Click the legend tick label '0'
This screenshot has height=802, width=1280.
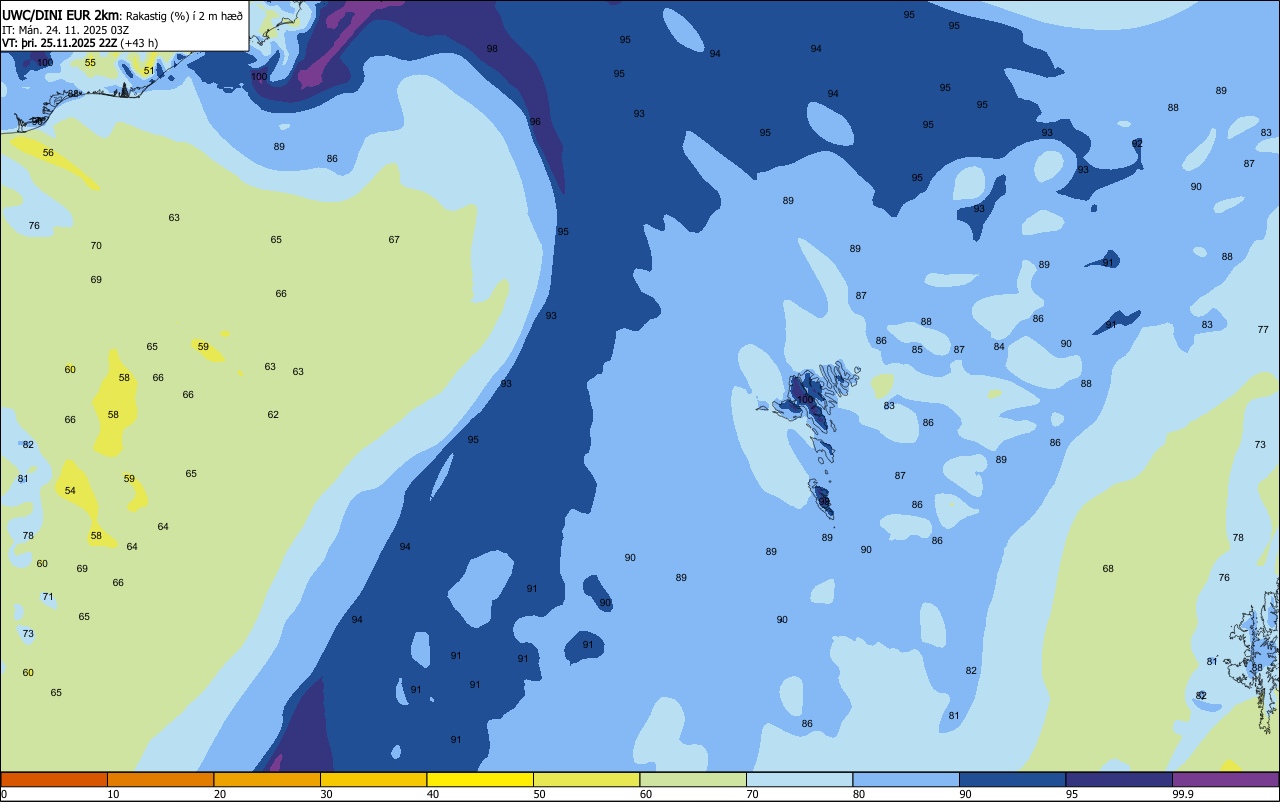[x=4, y=794]
